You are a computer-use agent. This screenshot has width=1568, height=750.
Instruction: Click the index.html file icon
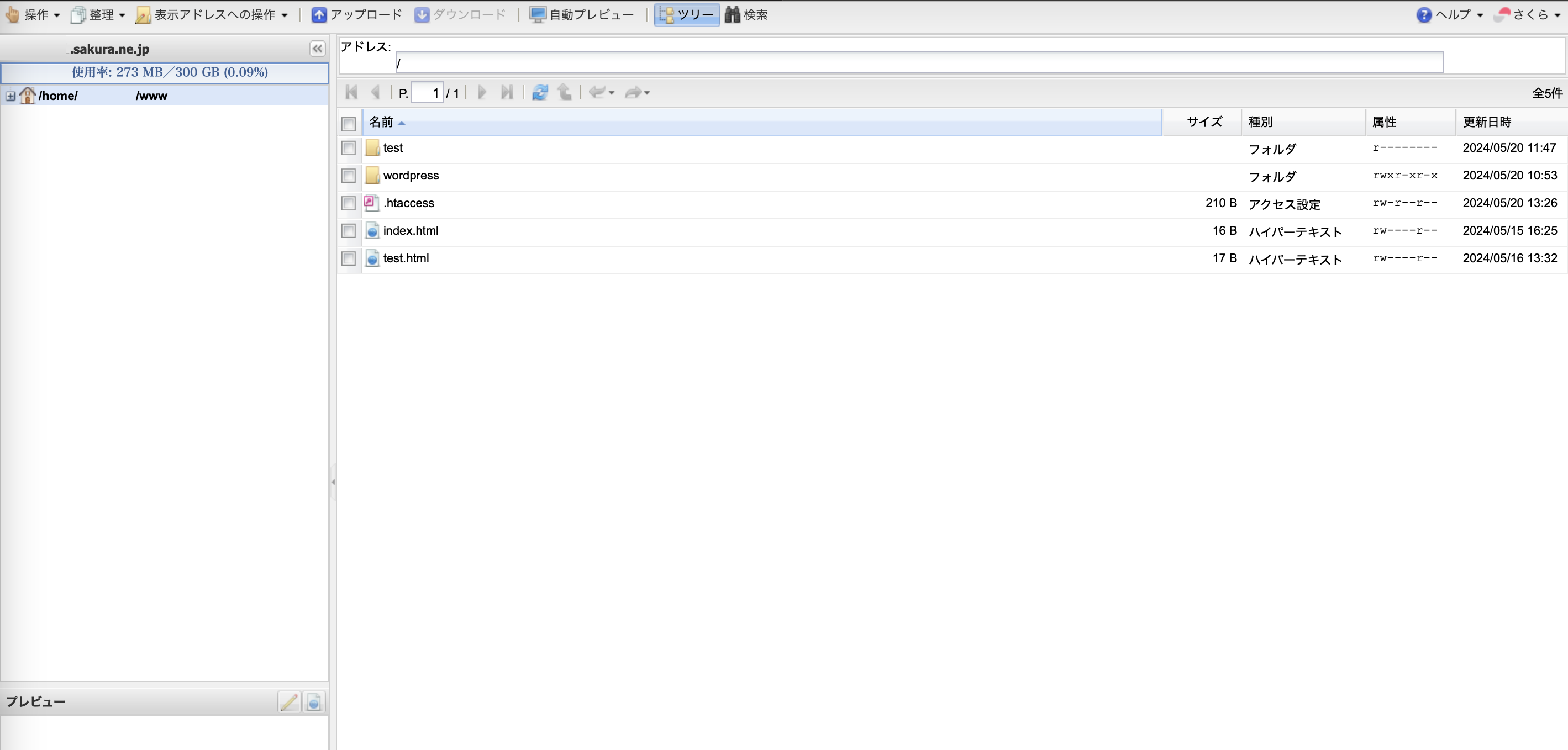(372, 230)
